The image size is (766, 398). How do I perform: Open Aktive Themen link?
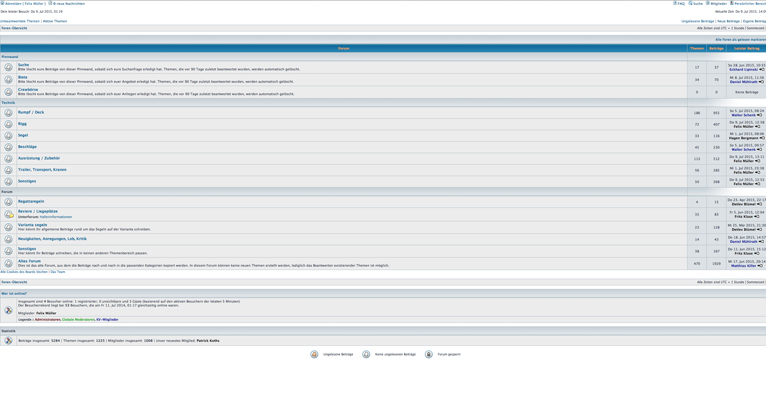coord(55,21)
